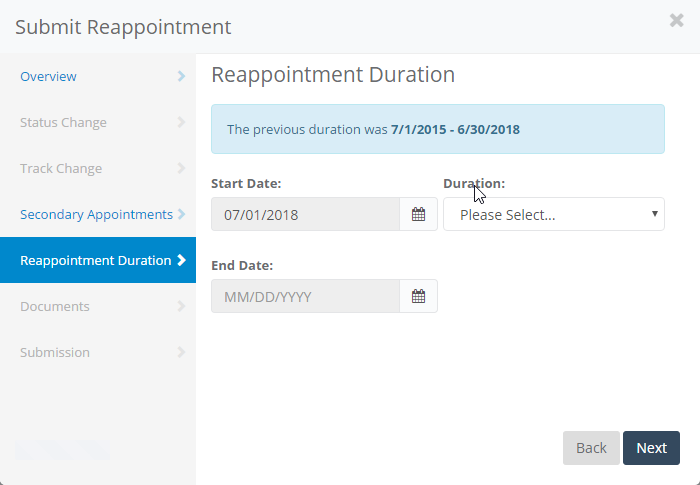
Task: Click chevron arrow beside Overview
Action: pos(181,76)
